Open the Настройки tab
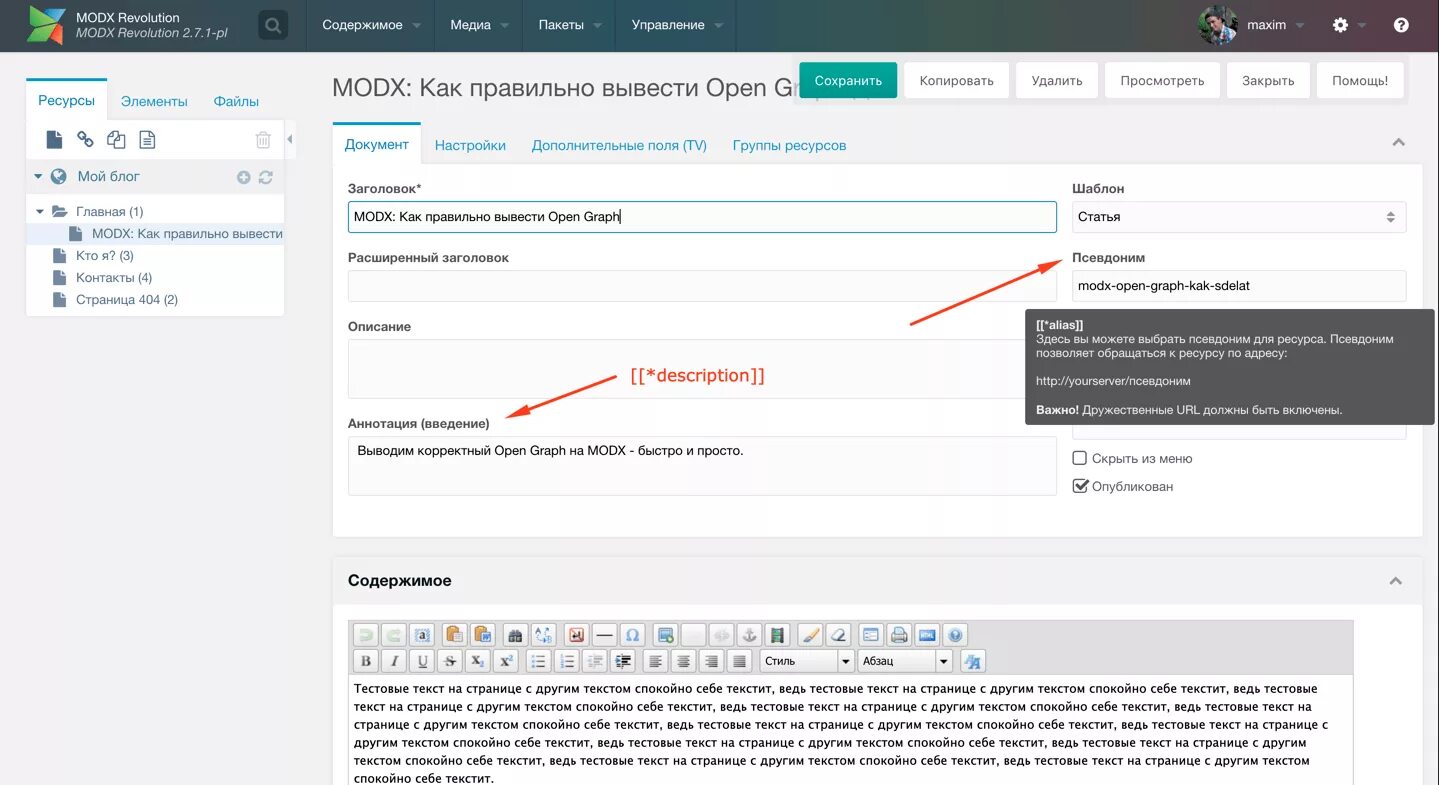 click(470, 145)
